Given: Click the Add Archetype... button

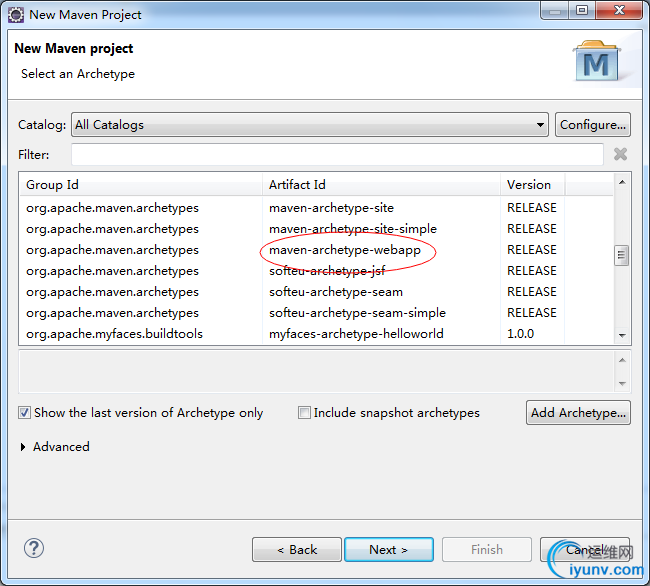Looking at the screenshot, I should [578, 413].
